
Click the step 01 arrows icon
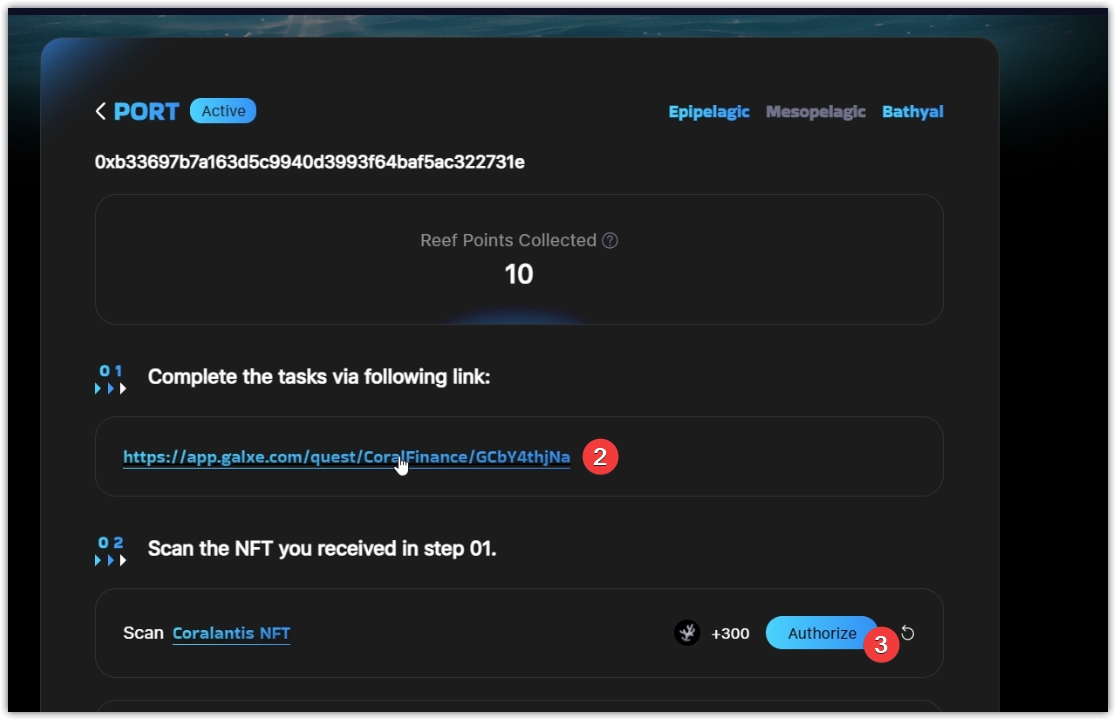tap(110, 379)
